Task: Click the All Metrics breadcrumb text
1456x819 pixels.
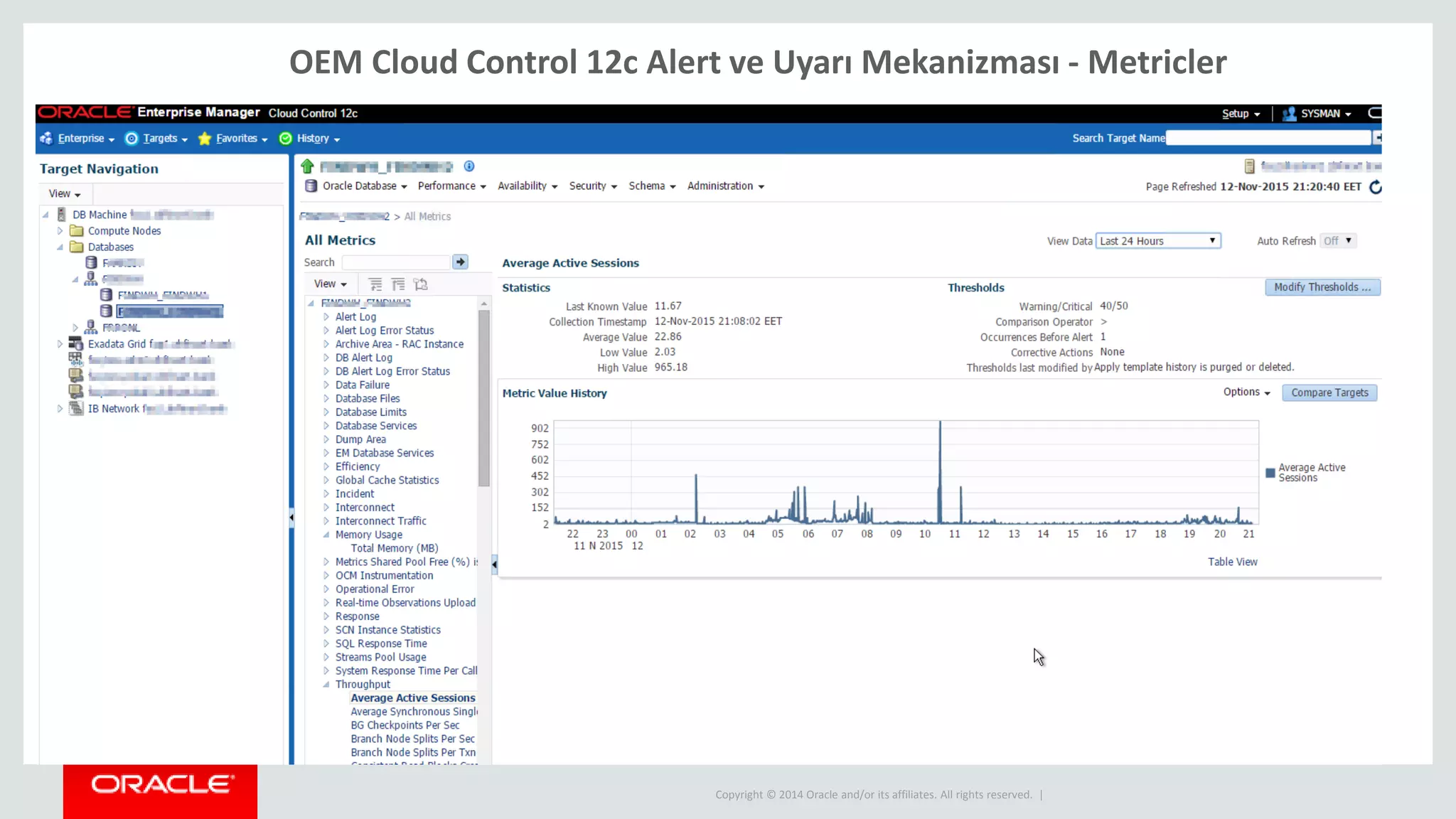Action: 427,217
